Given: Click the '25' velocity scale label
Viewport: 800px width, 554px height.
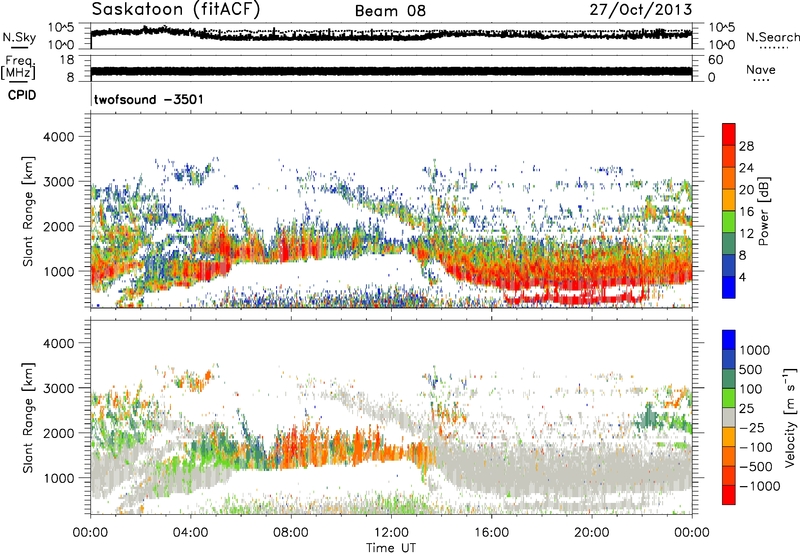Looking at the screenshot, I should (x=746, y=408).
